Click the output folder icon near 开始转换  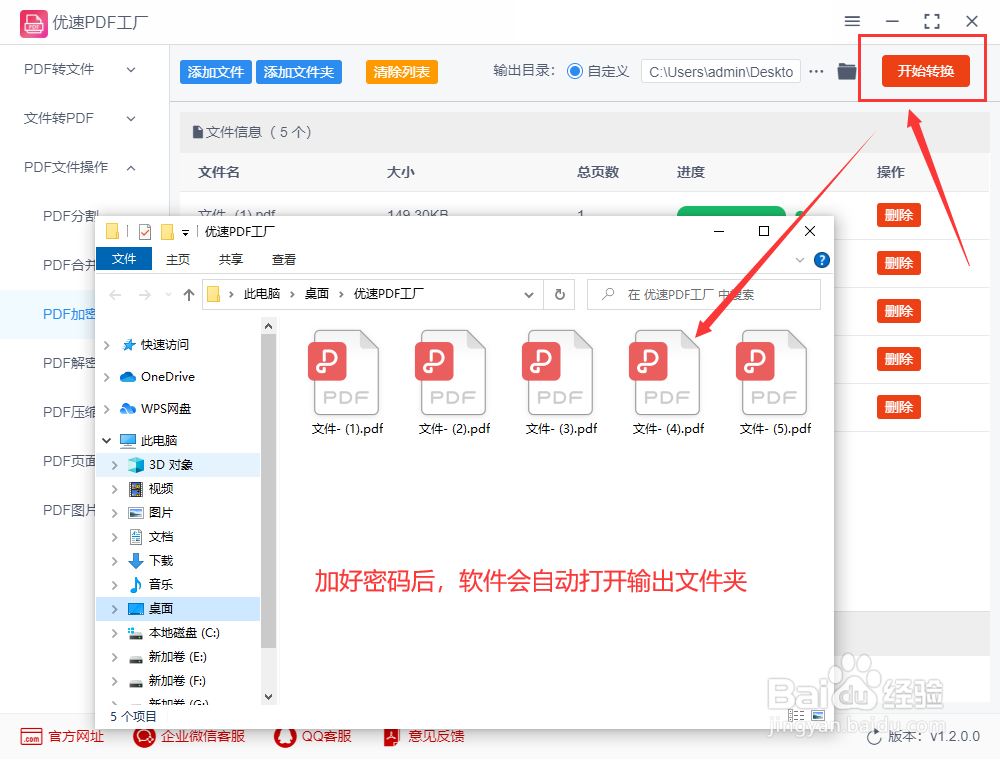[846, 71]
